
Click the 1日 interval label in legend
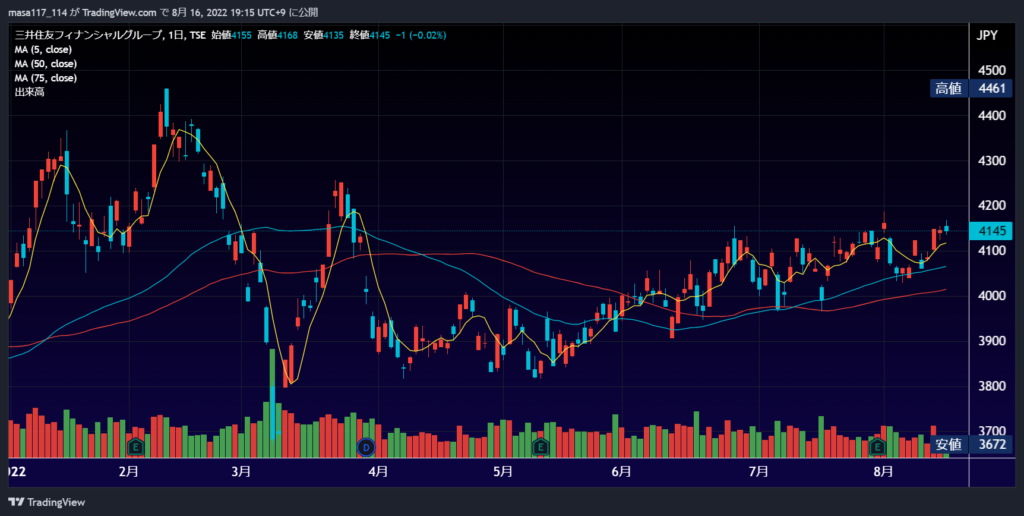(x=176, y=35)
